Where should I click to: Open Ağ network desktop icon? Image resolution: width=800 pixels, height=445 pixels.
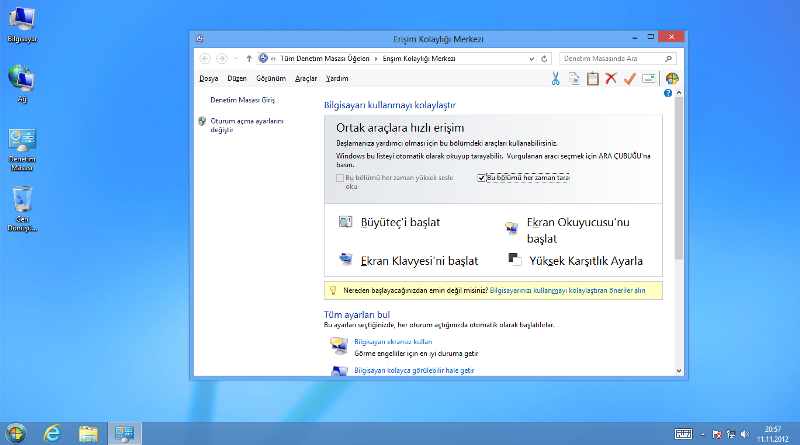pyautogui.click(x=22, y=84)
